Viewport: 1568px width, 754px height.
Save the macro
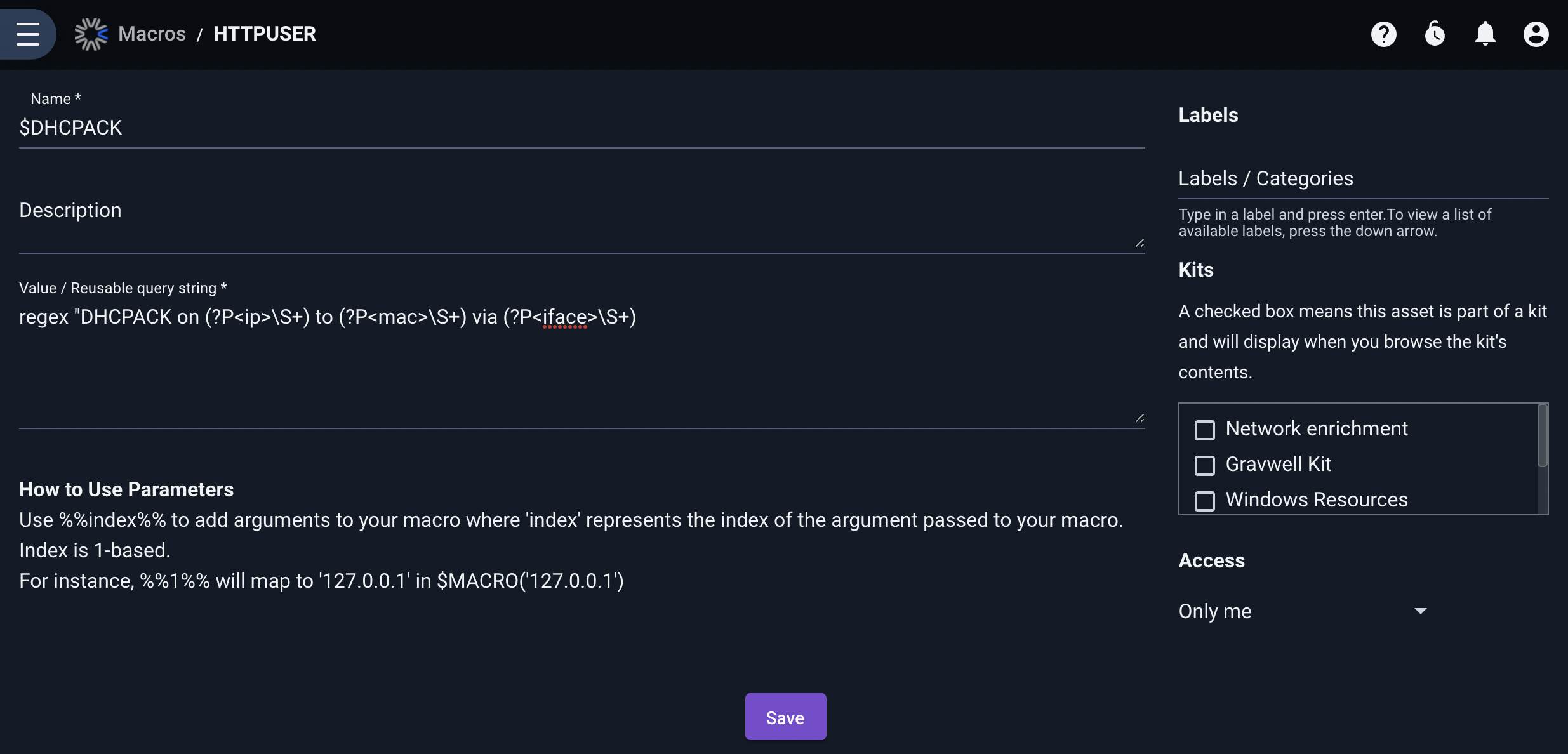[x=786, y=717]
